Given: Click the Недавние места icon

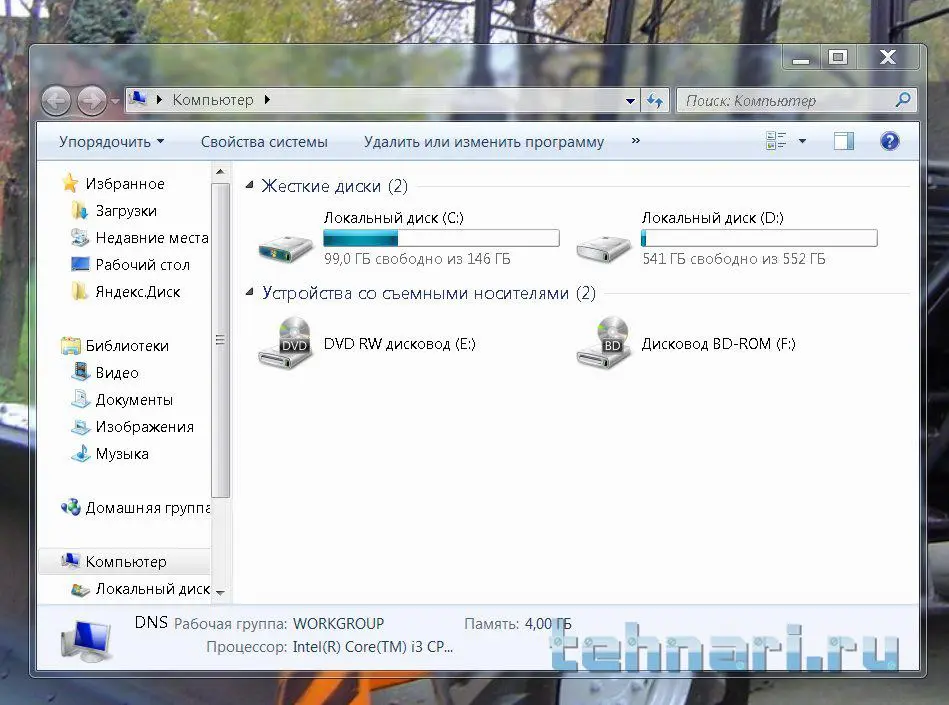Looking at the screenshot, I should (79, 237).
